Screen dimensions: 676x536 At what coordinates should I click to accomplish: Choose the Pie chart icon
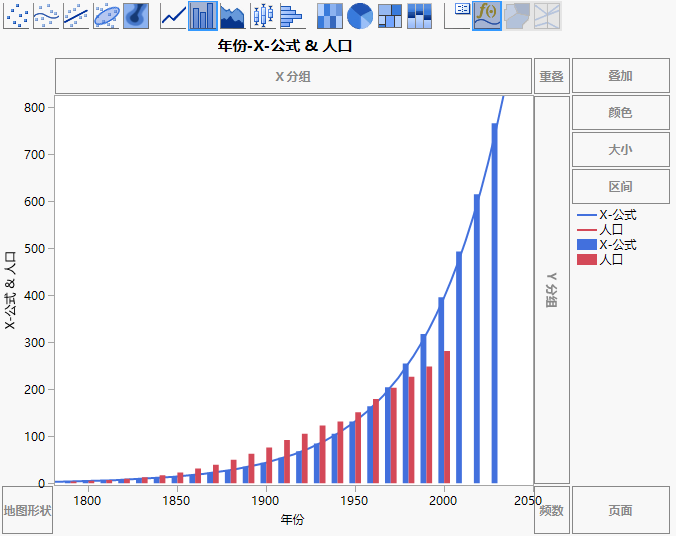(360, 15)
